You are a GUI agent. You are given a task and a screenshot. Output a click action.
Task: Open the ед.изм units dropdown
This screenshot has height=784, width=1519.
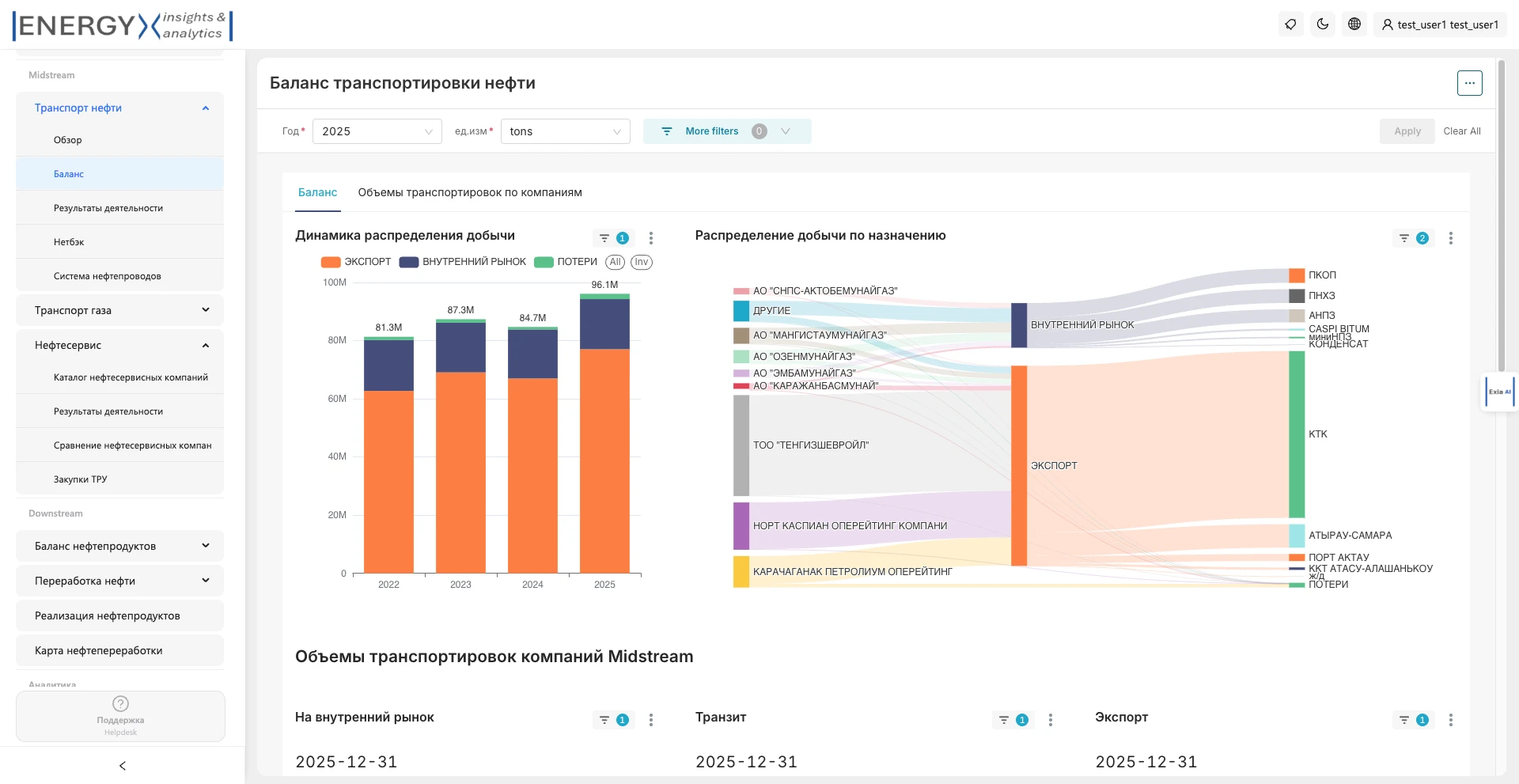click(566, 131)
